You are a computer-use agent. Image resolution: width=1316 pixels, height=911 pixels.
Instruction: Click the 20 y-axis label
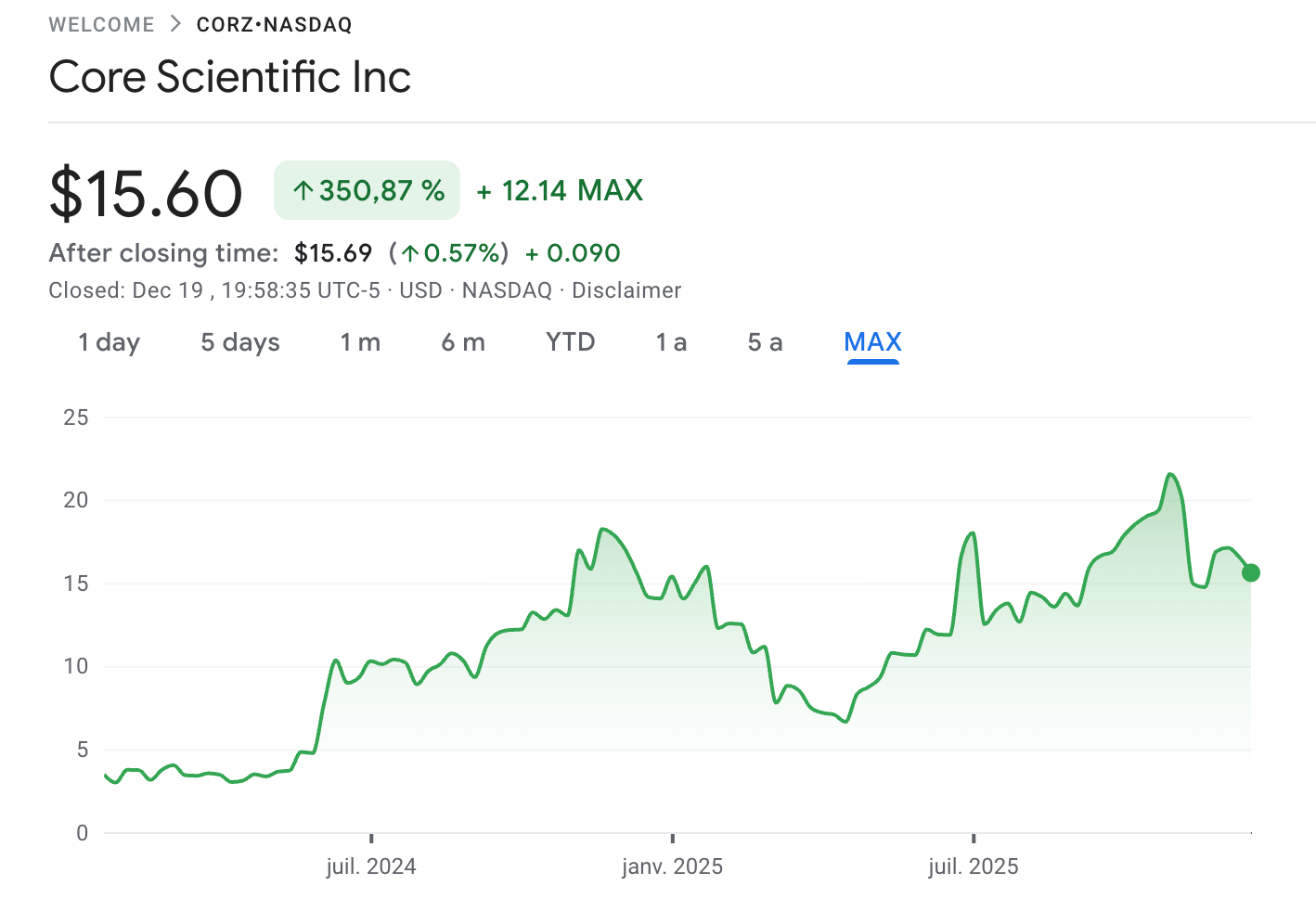76,500
